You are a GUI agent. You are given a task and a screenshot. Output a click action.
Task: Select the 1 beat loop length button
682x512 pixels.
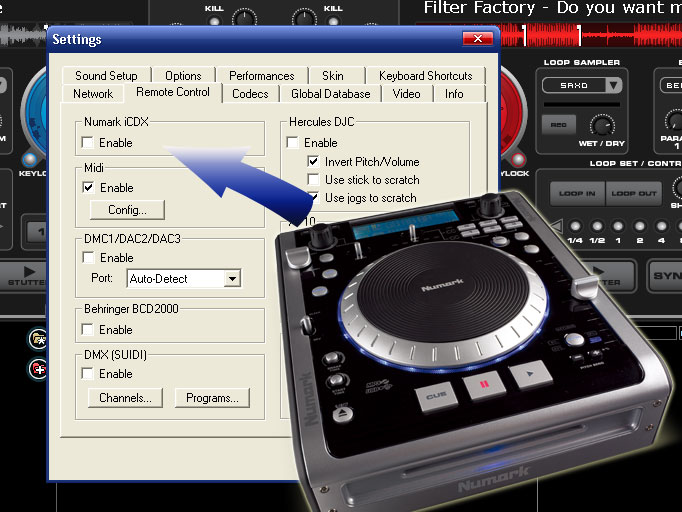pyautogui.click(x=618, y=226)
